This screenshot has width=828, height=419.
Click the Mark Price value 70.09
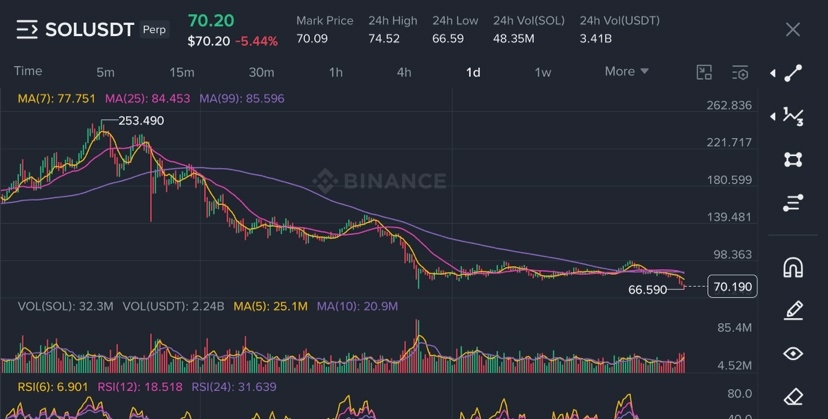pos(312,39)
